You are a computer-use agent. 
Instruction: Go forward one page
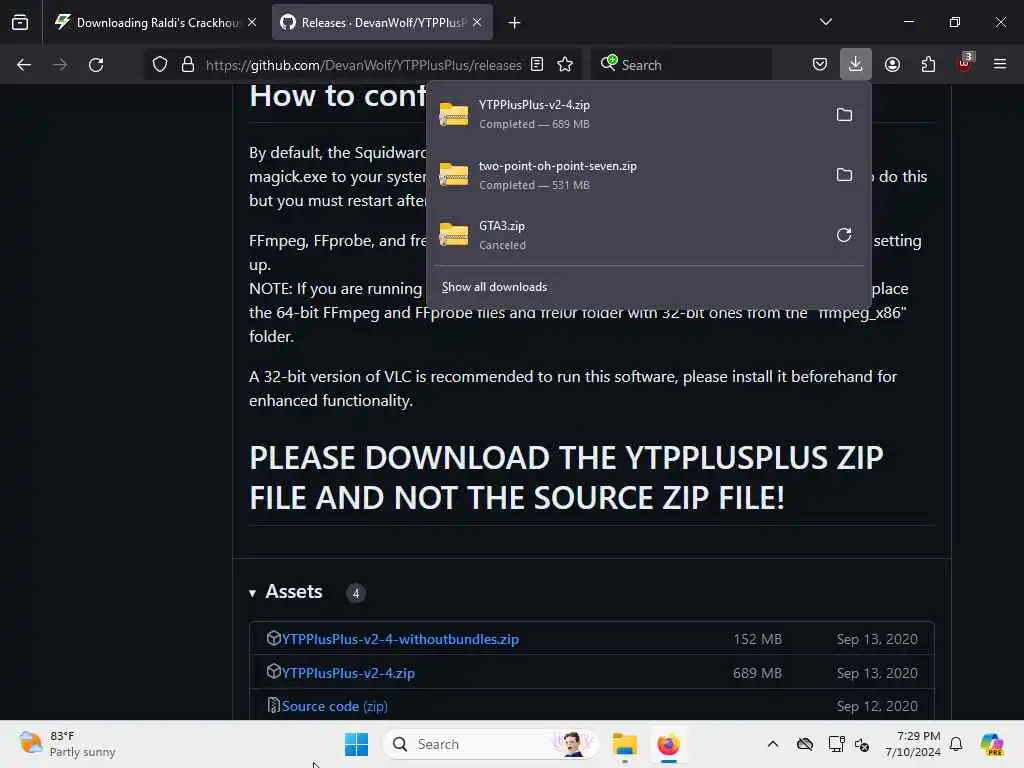[x=59, y=65]
